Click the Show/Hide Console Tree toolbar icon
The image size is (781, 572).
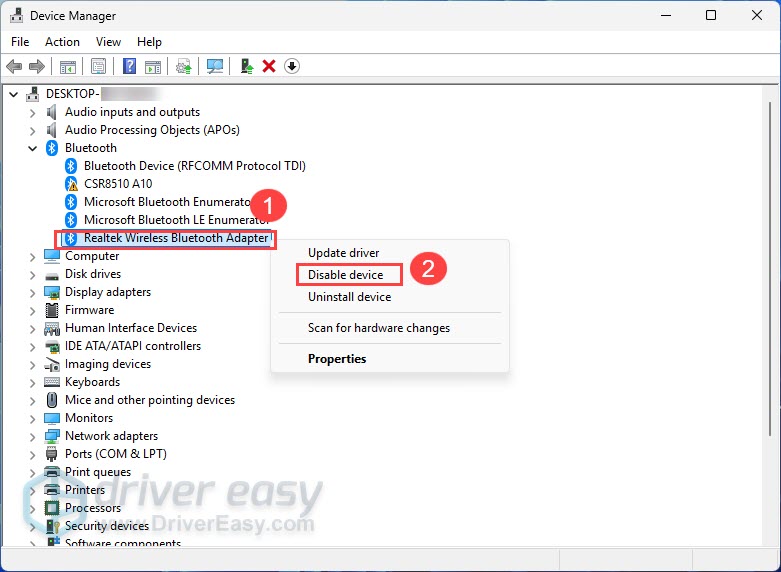(x=68, y=66)
